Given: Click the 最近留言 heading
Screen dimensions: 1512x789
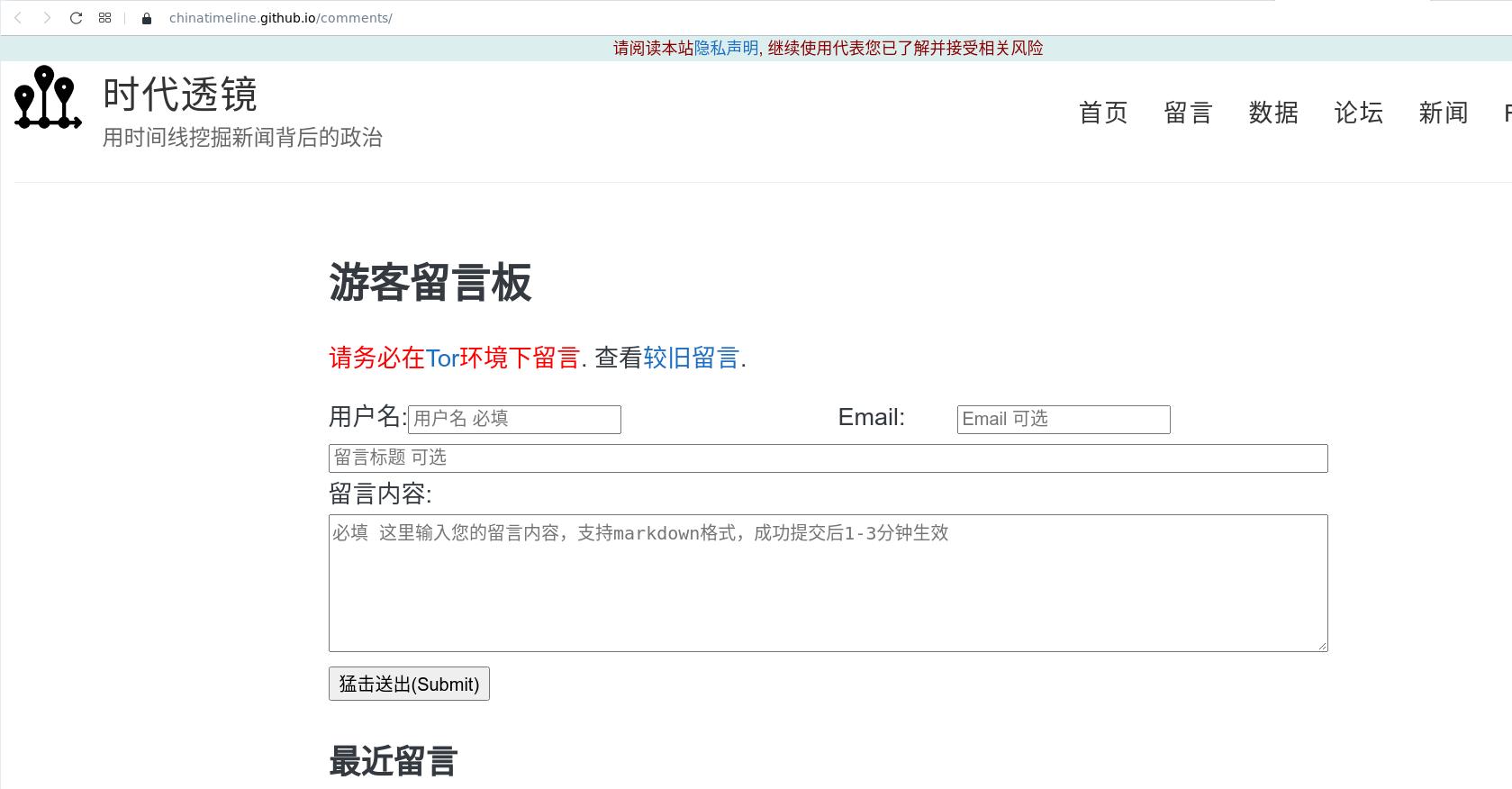Looking at the screenshot, I should point(394,761).
